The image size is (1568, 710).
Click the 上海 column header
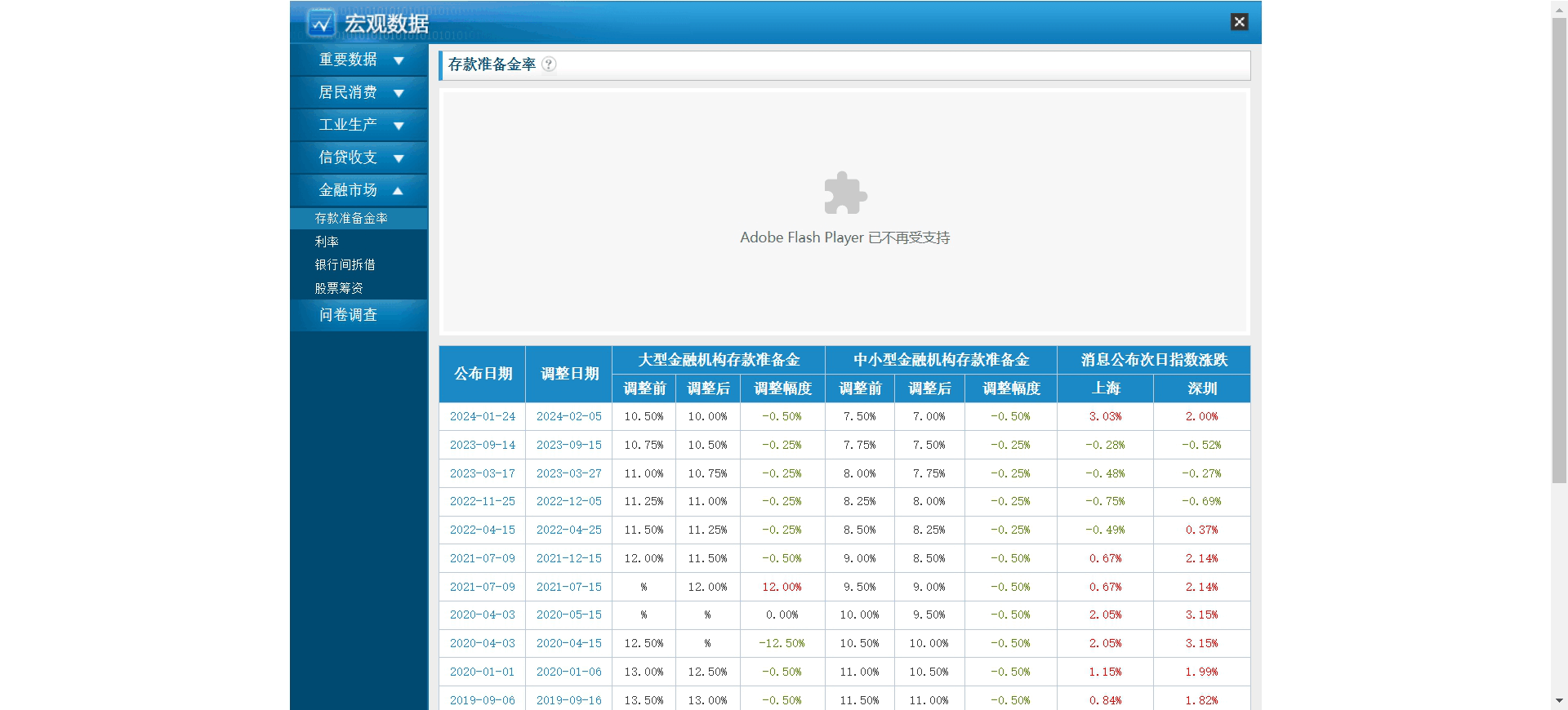coord(1106,388)
